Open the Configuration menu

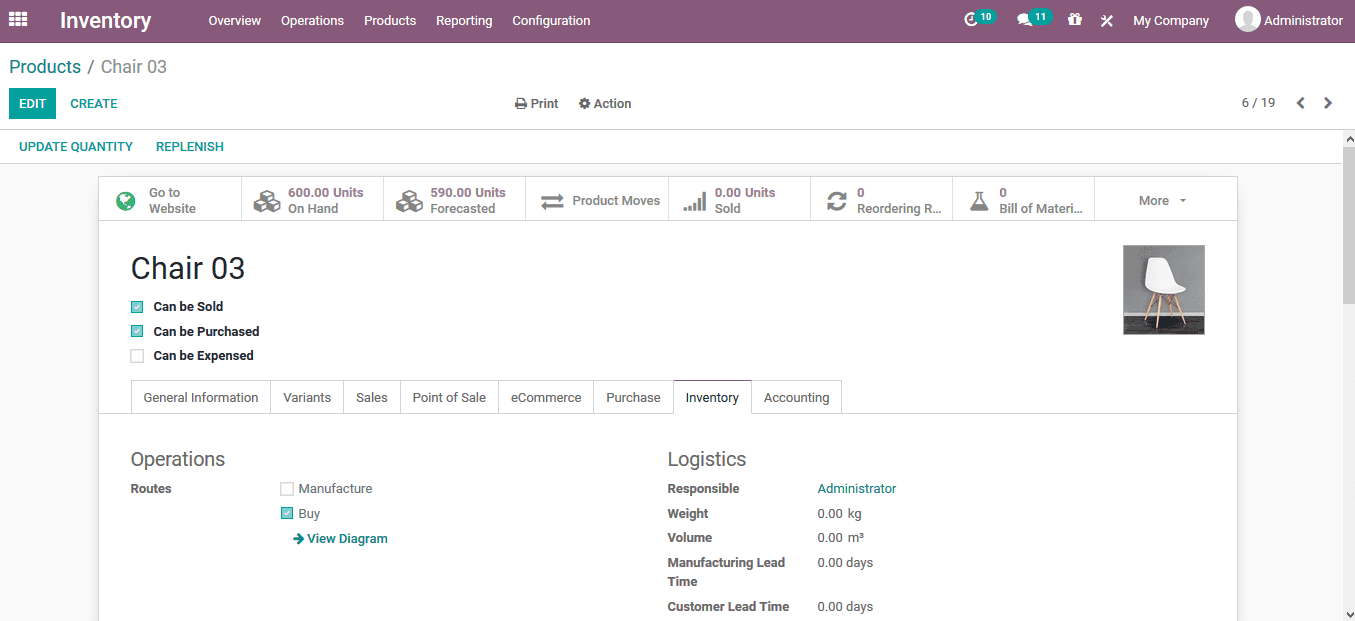551,20
